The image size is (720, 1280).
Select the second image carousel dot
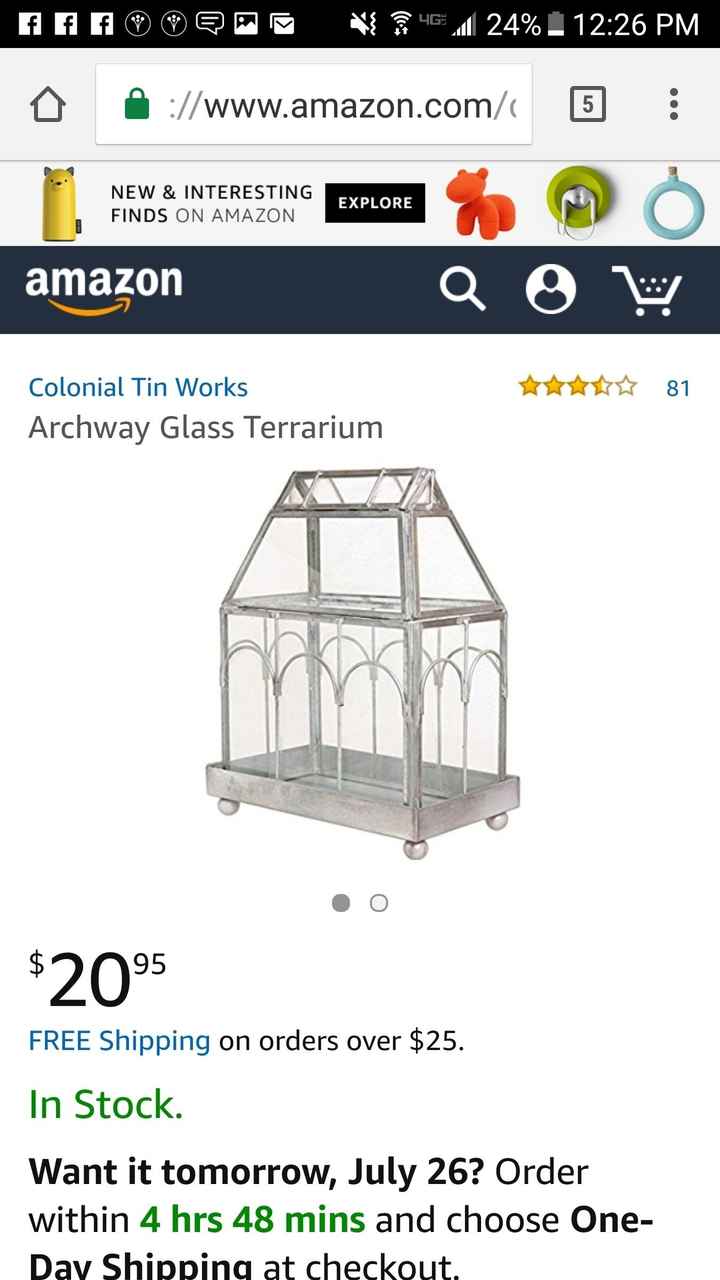[378, 903]
